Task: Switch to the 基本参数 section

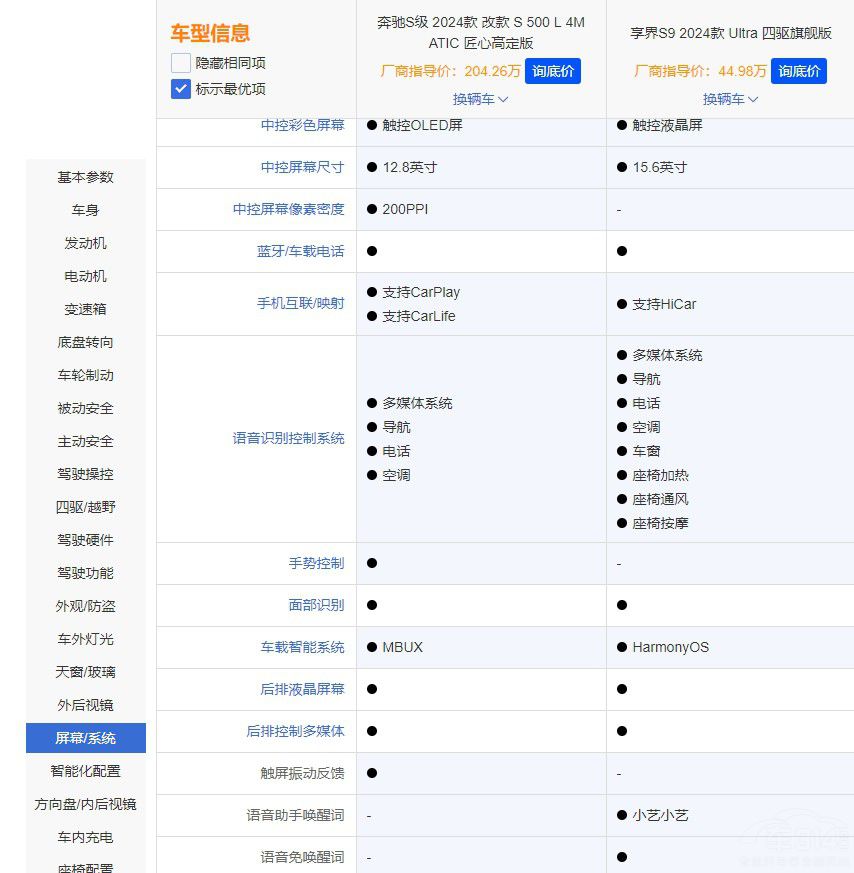Action: point(85,177)
